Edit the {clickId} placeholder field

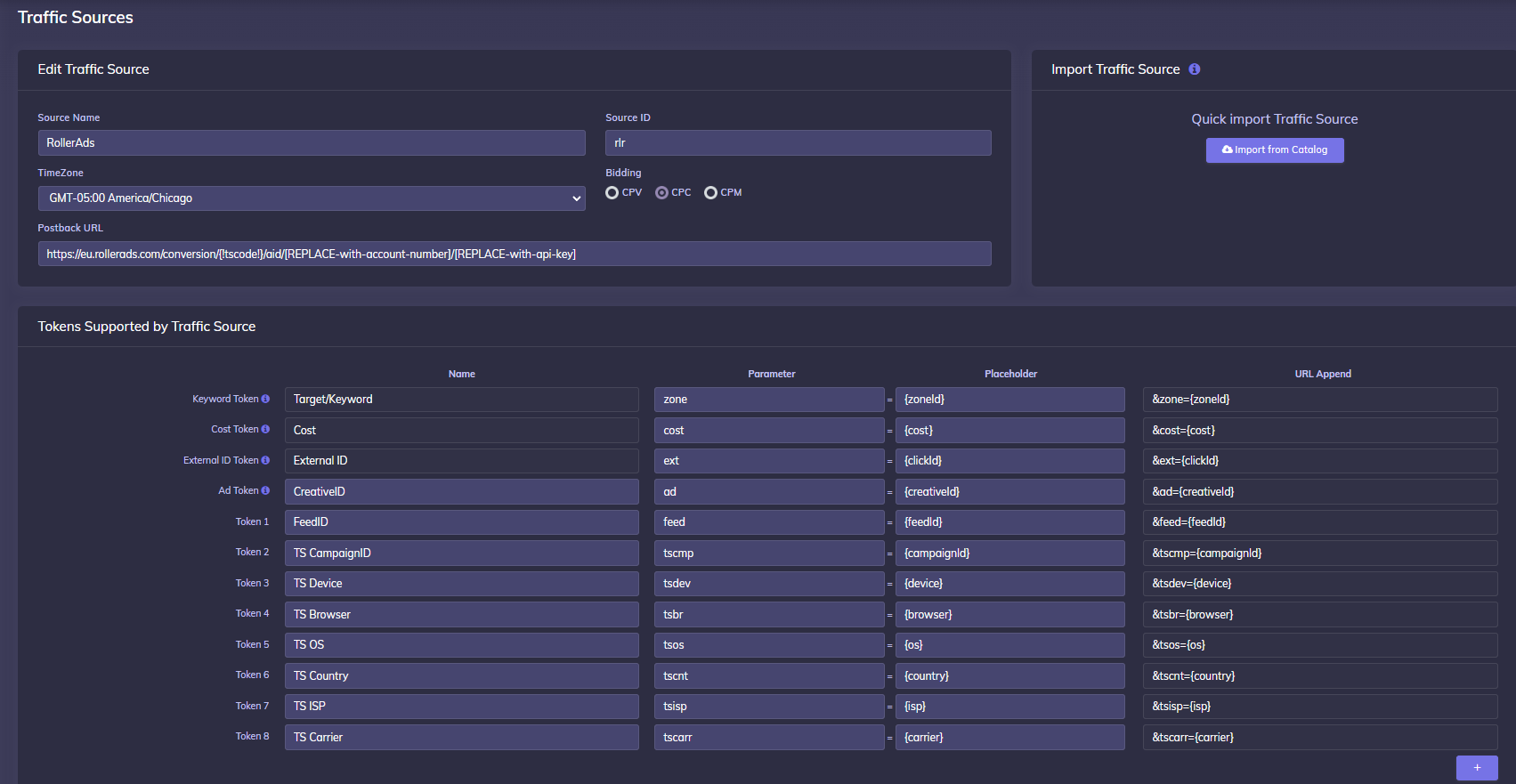pyautogui.click(x=1010, y=461)
